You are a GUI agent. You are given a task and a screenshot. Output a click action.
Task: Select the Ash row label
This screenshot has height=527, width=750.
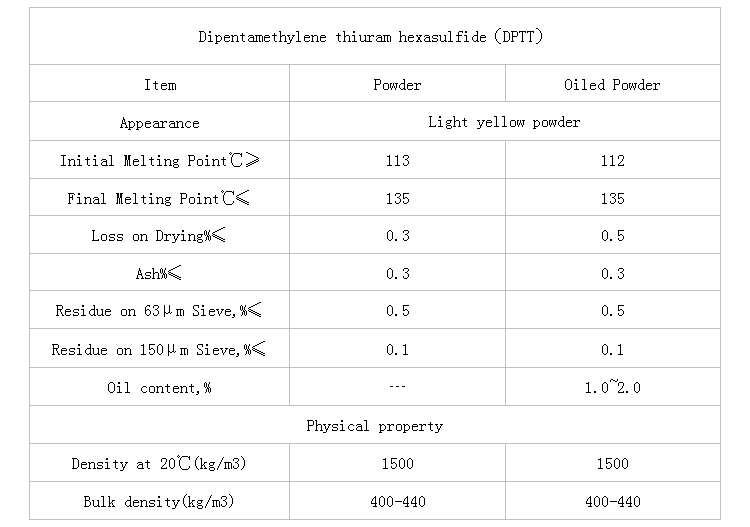coord(160,274)
